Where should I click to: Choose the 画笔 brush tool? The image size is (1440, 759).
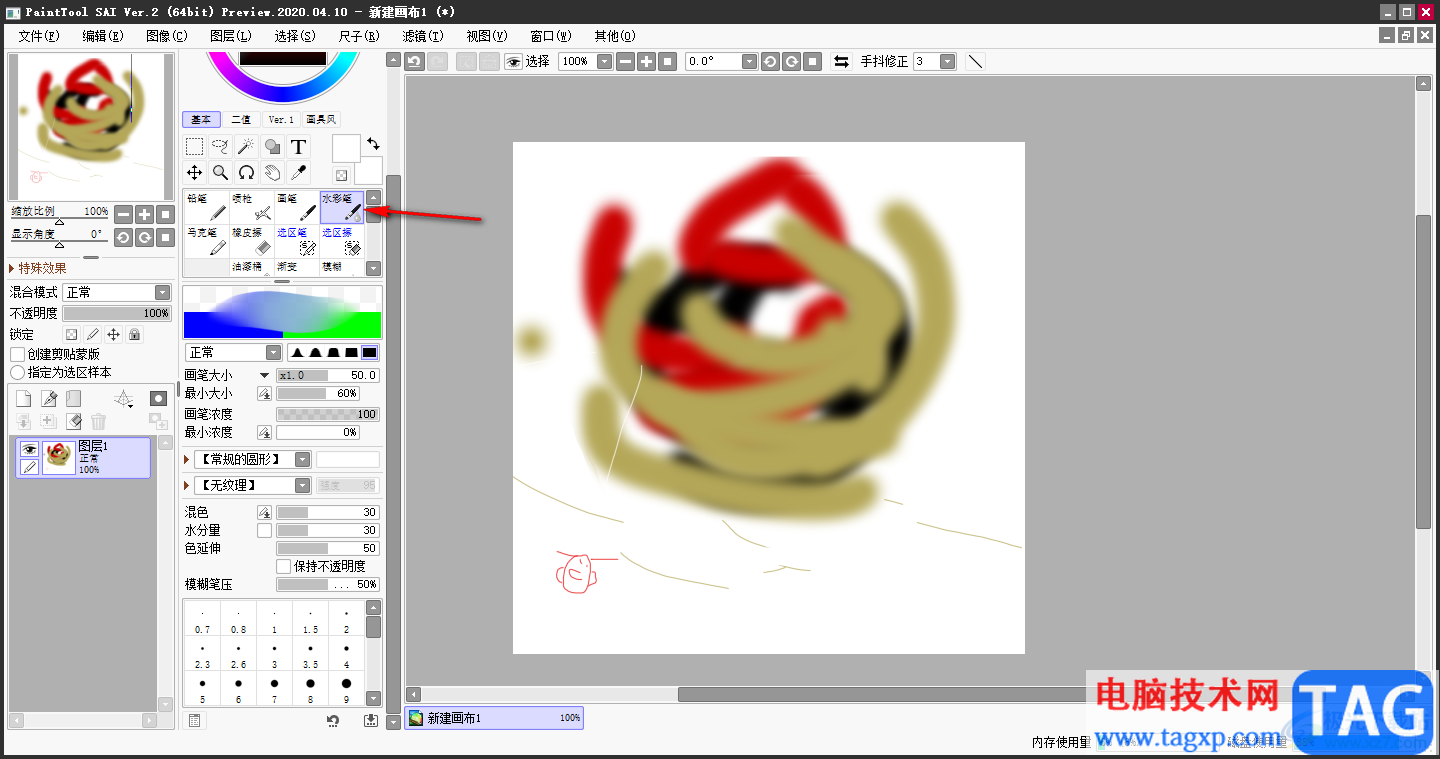point(297,207)
